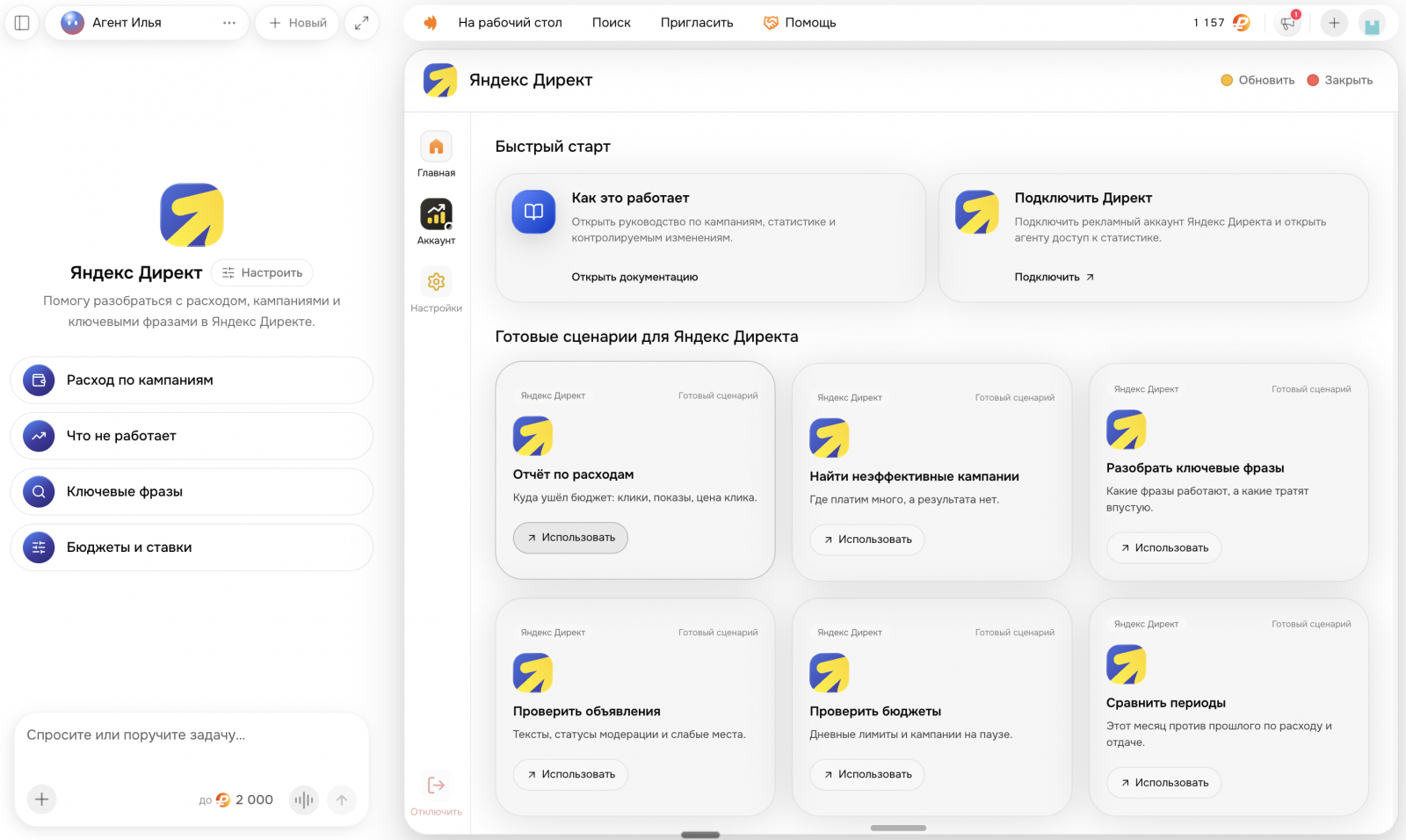This screenshot has width=1406, height=840.
Task: Create a new chat with the Новый button
Action: tap(298, 23)
